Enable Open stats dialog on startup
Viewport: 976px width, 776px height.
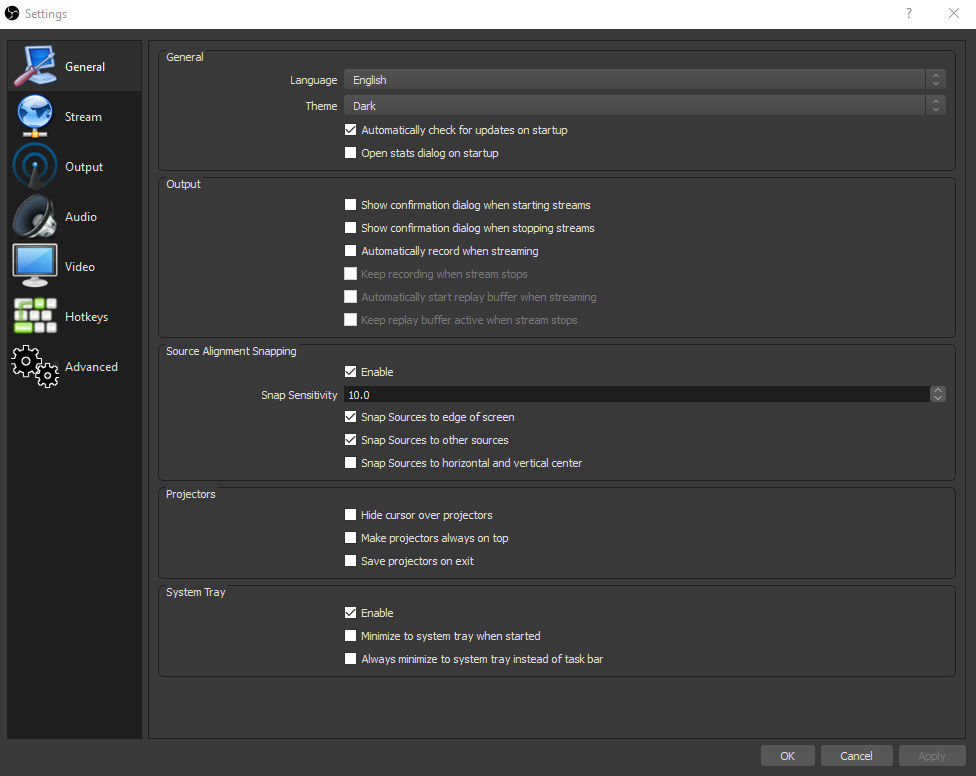coord(350,152)
